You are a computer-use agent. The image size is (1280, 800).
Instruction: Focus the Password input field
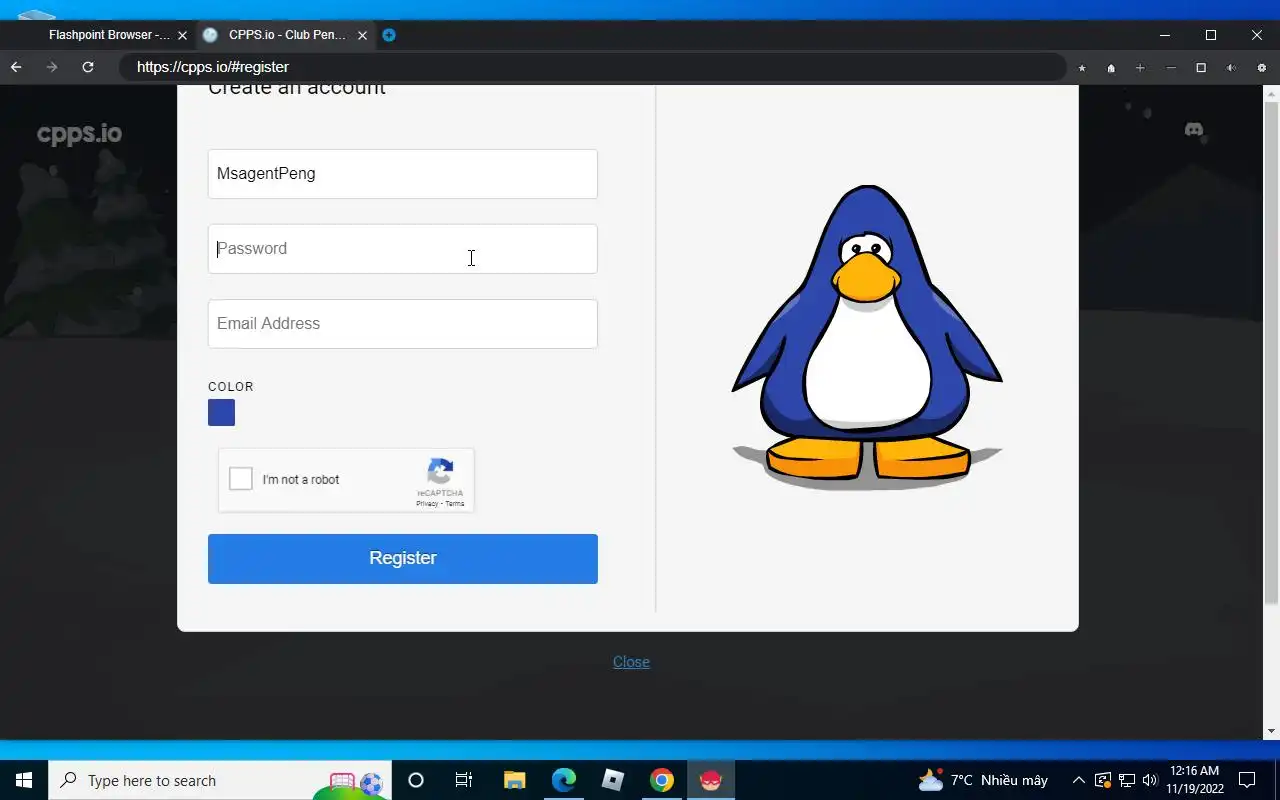pos(403,249)
